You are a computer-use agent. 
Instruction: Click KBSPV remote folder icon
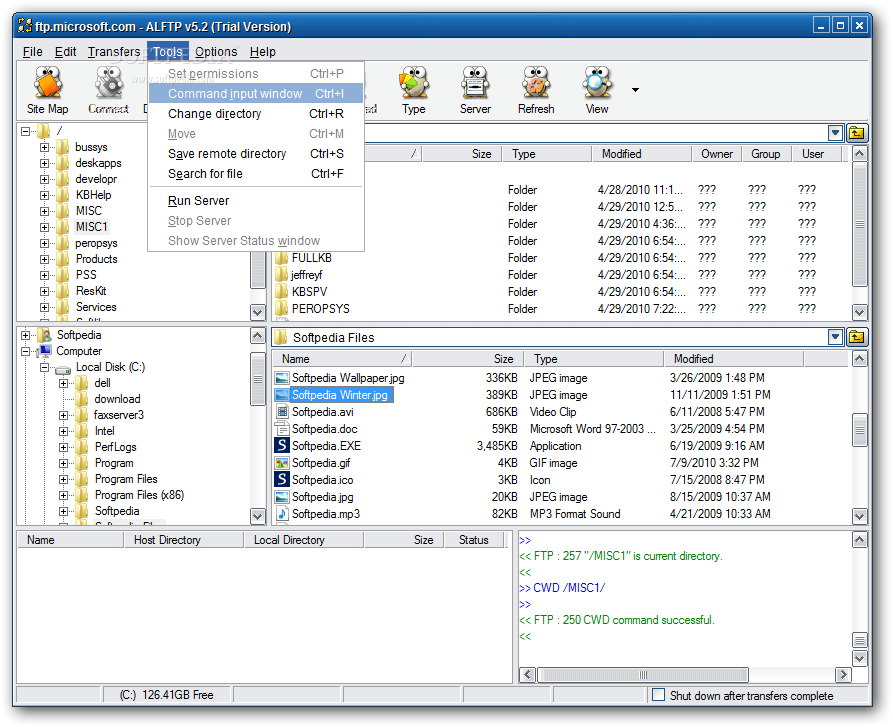(282, 292)
